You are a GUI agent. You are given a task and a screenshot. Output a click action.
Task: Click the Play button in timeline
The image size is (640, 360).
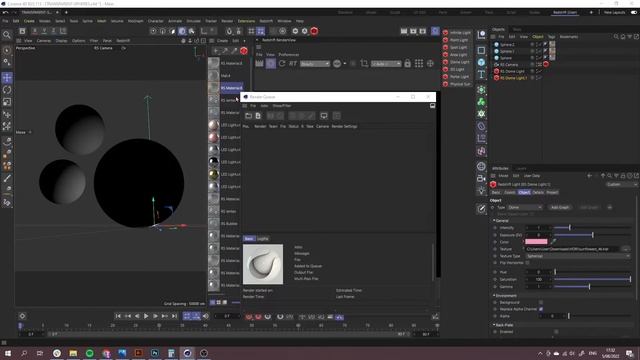pos(146,316)
